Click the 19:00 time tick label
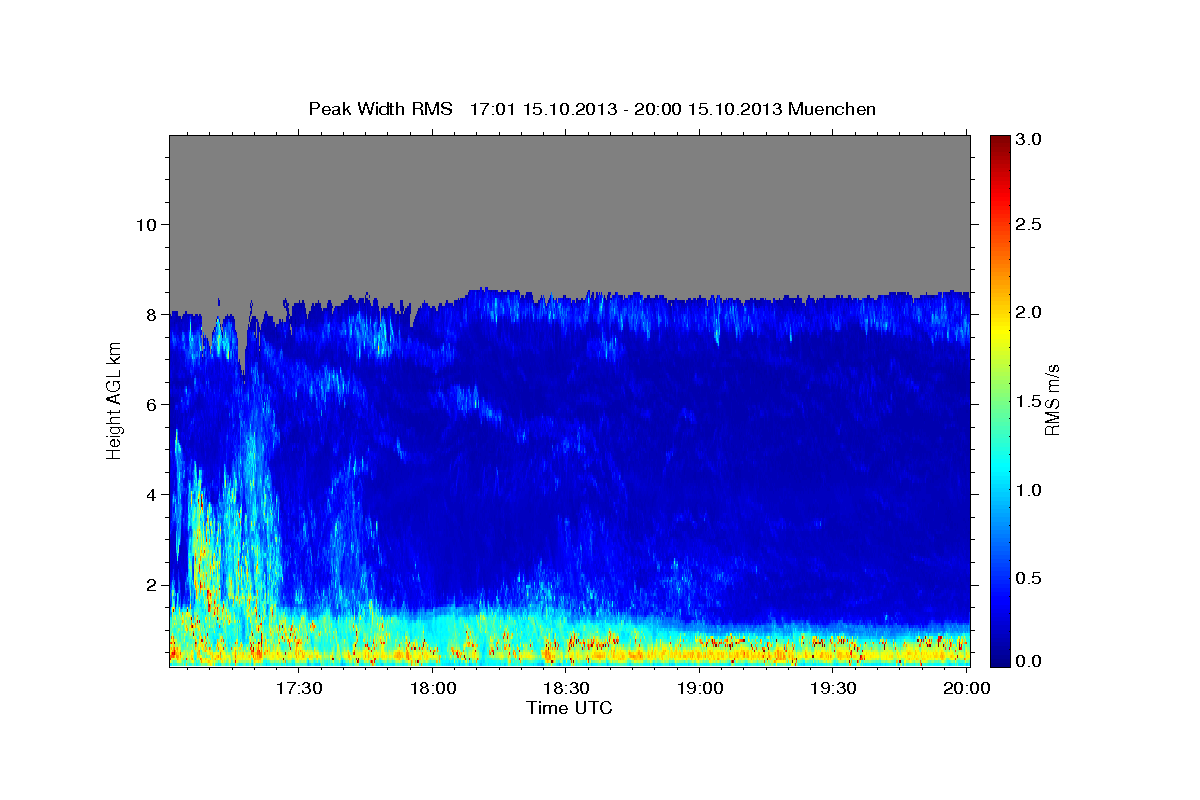Image resolution: width=1200 pixels, height=800 pixels. pos(700,688)
